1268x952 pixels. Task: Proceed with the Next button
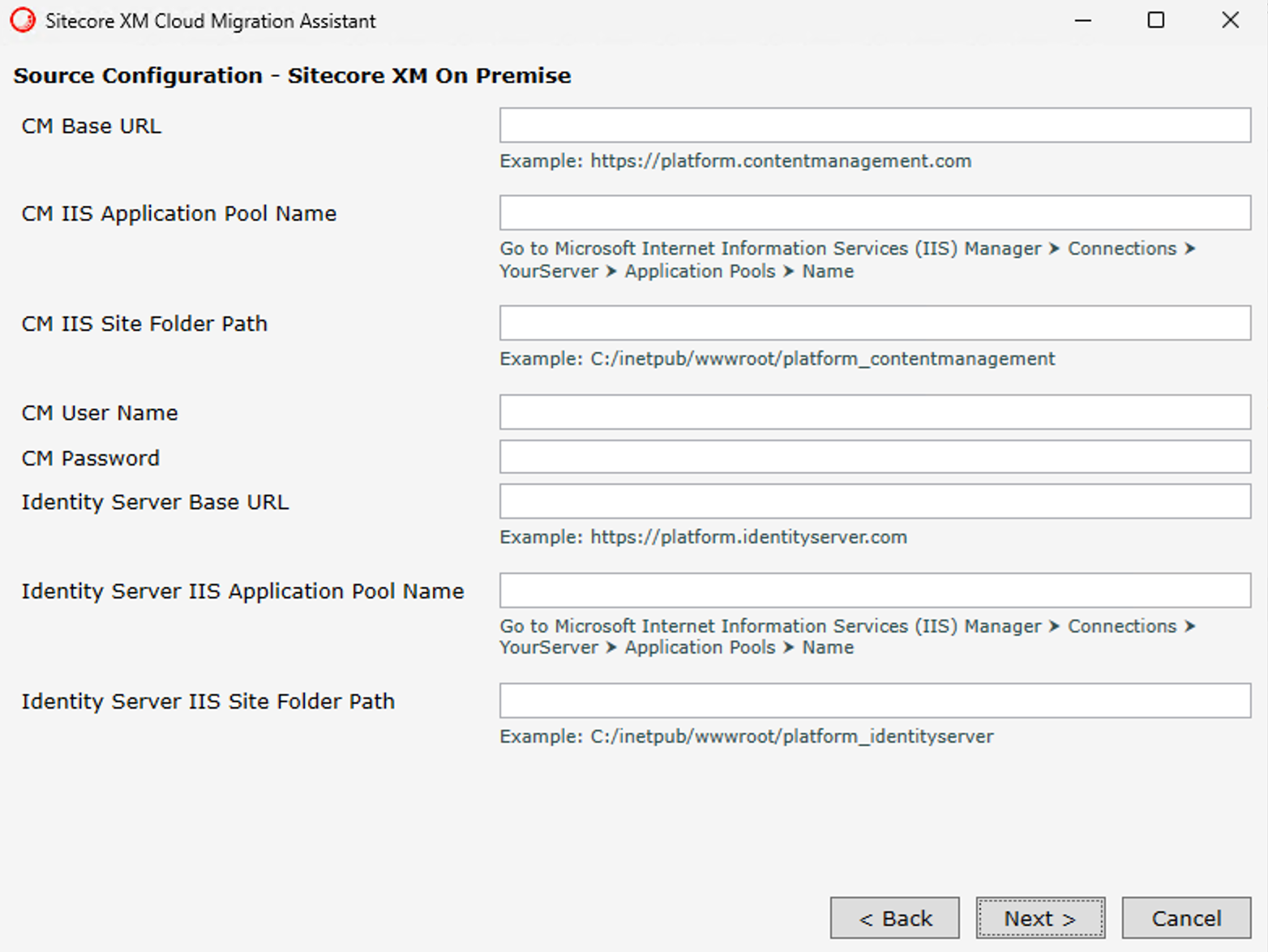[x=1040, y=918]
